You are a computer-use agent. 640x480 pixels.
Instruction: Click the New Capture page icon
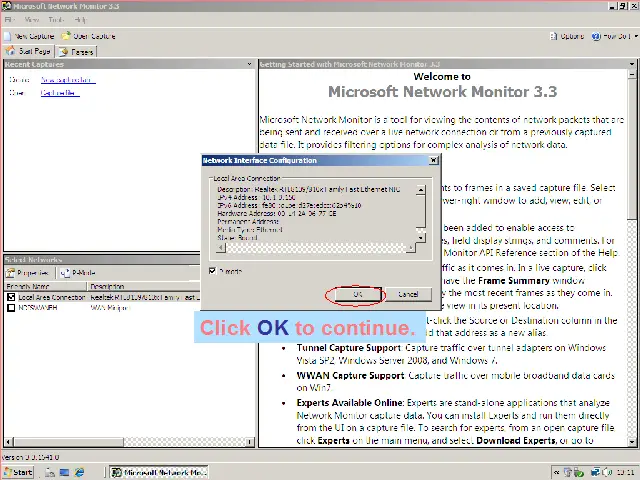point(7,36)
